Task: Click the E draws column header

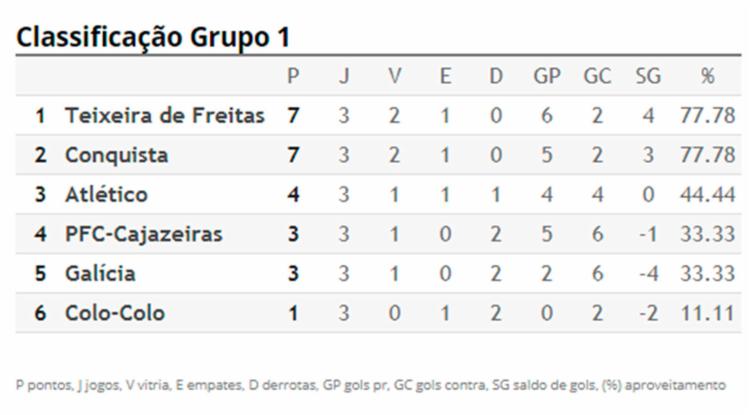Action: (445, 76)
